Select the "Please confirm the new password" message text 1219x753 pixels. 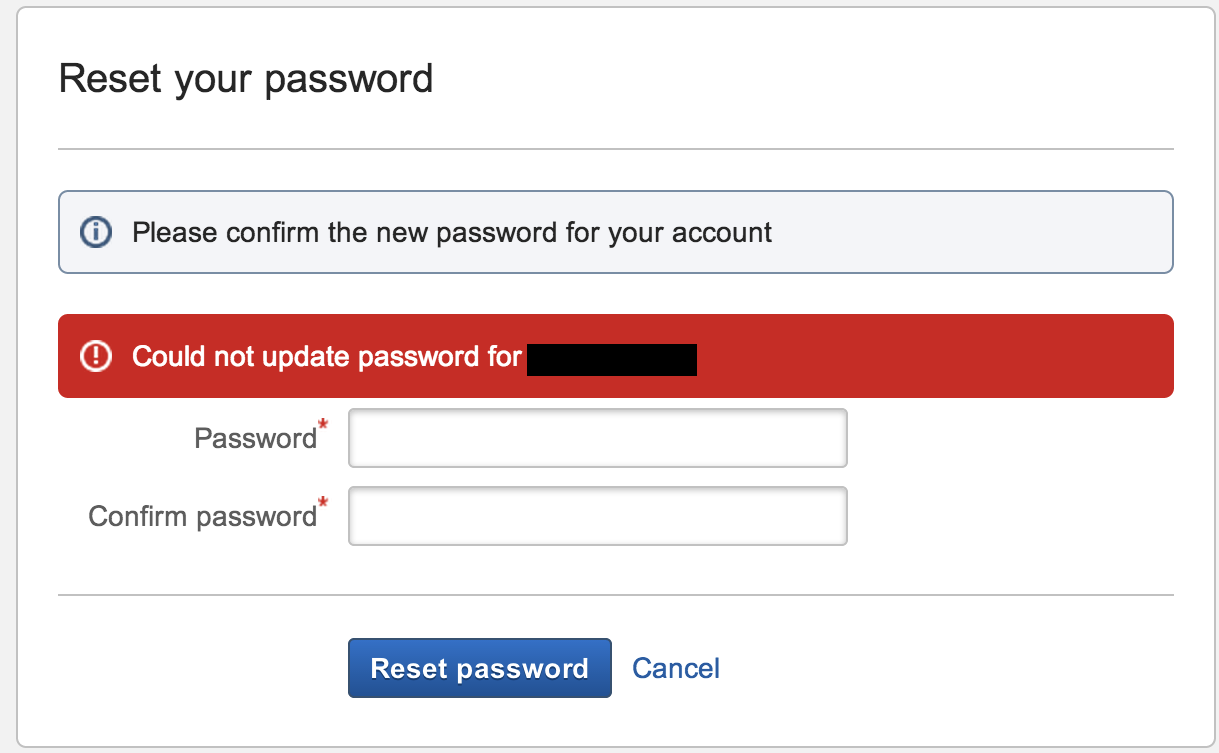(452, 233)
